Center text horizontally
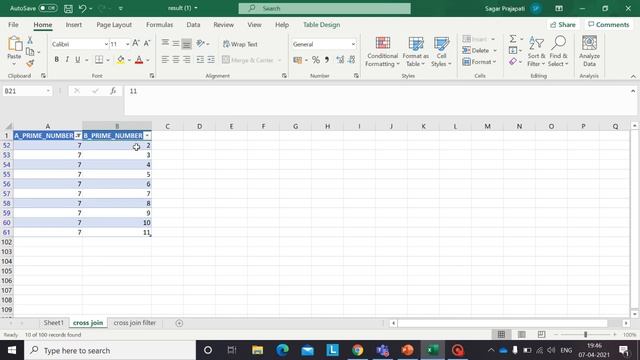Screen dimensions: 640x360 point(176,60)
